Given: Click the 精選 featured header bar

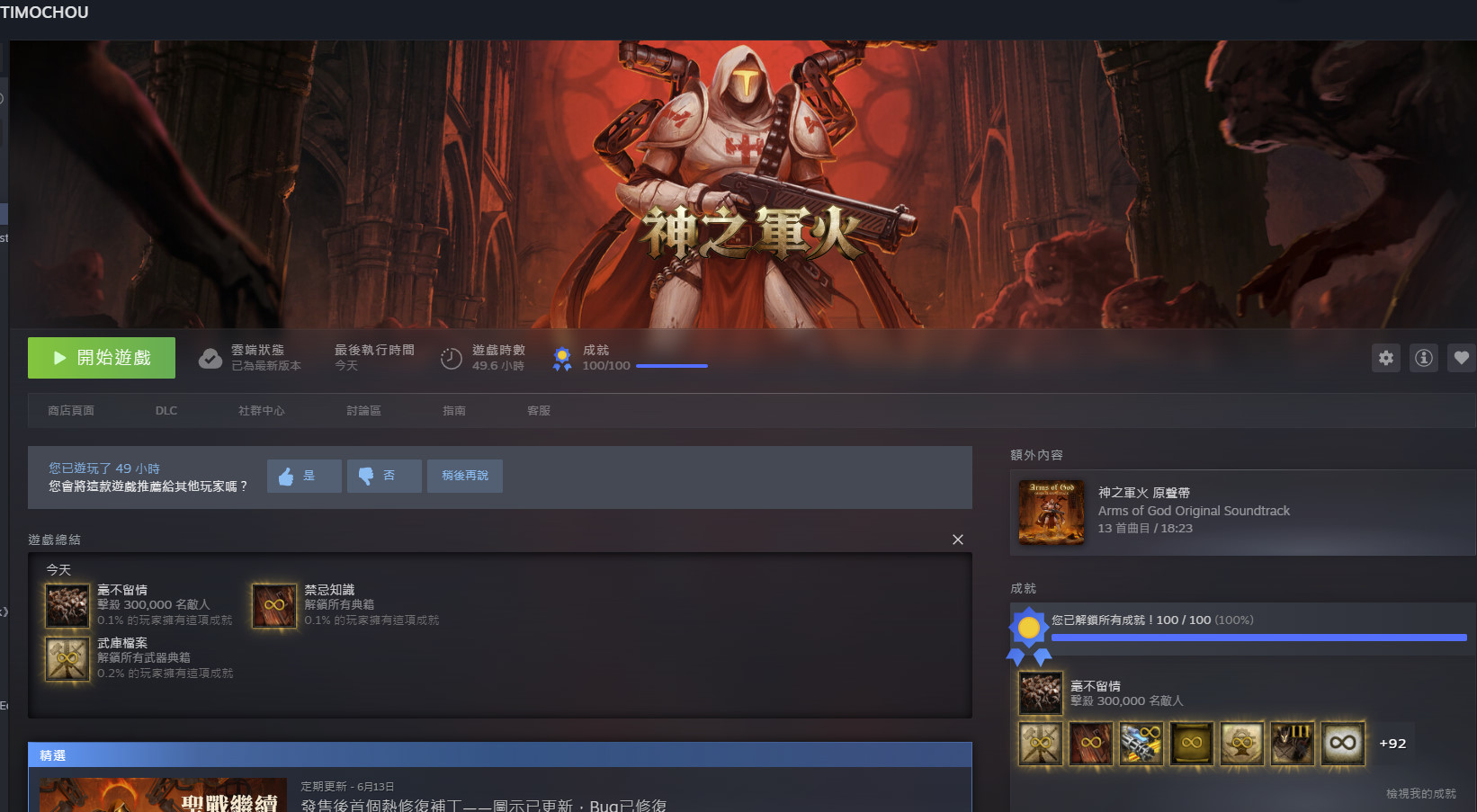Looking at the screenshot, I should tap(500, 755).
